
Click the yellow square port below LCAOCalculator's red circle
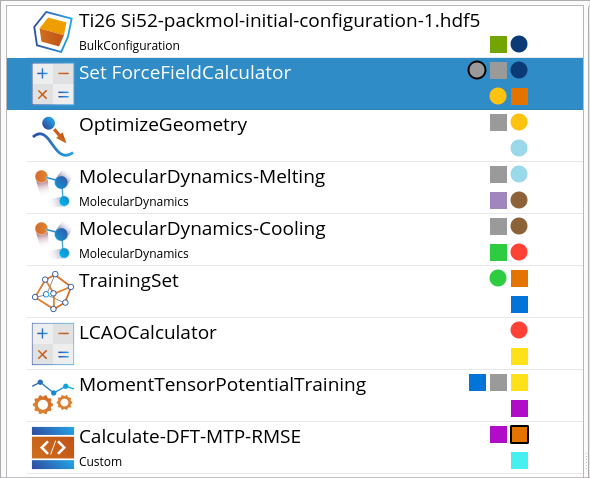(519, 356)
